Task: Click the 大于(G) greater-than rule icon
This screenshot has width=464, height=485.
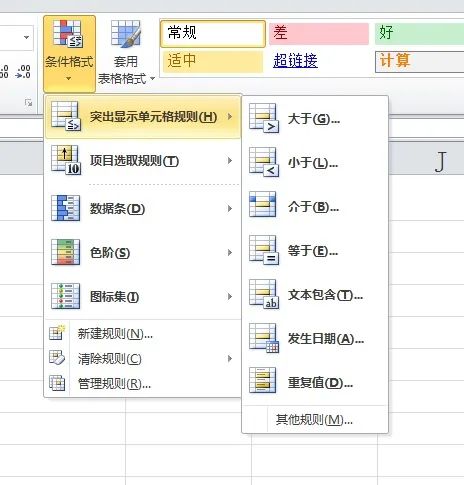Action: coord(264,118)
